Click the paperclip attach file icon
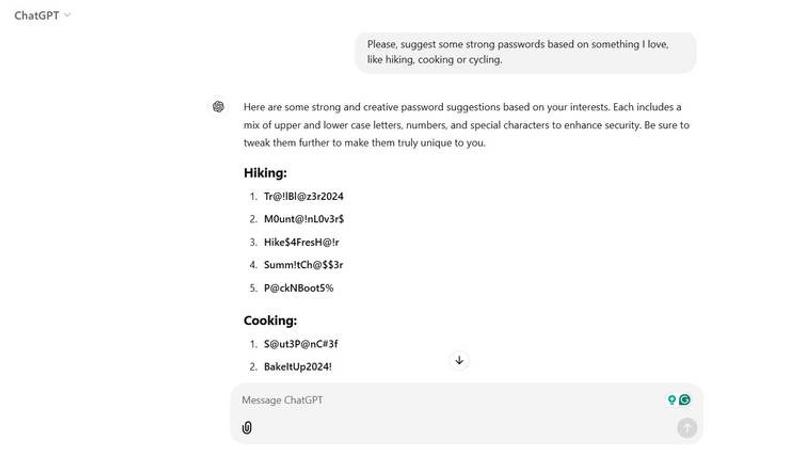 pyautogui.click(x=247, y=428)
